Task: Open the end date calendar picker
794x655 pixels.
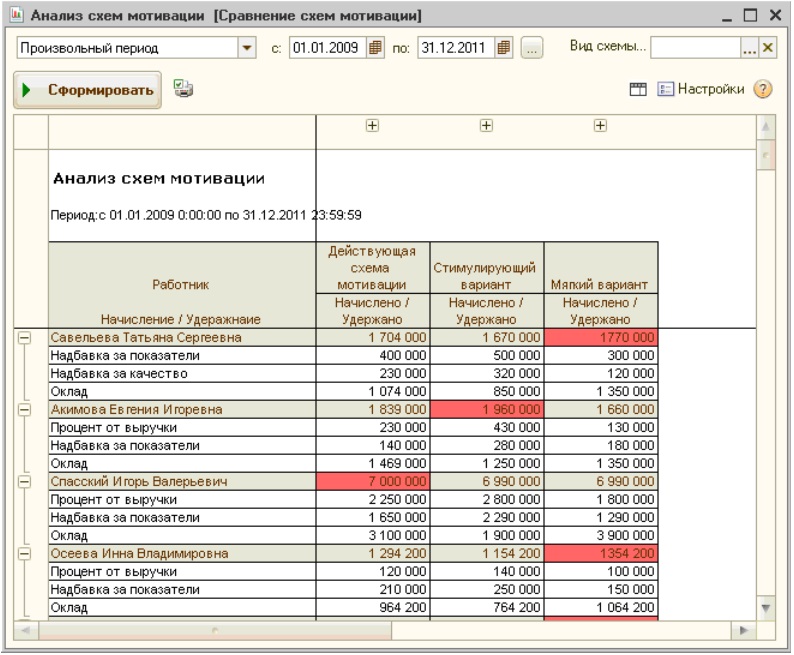Action: click(505, 47)
